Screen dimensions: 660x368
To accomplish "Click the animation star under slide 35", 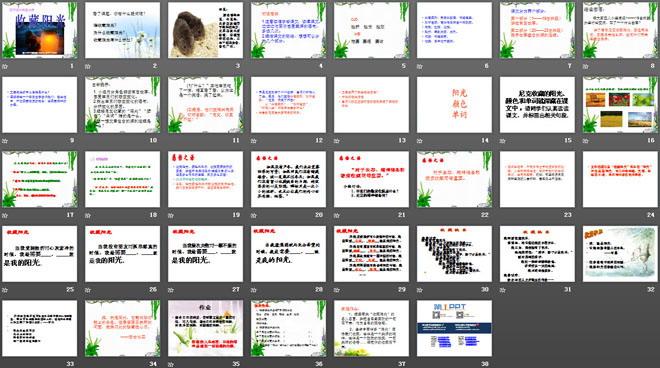I will [x=170, y=364].
